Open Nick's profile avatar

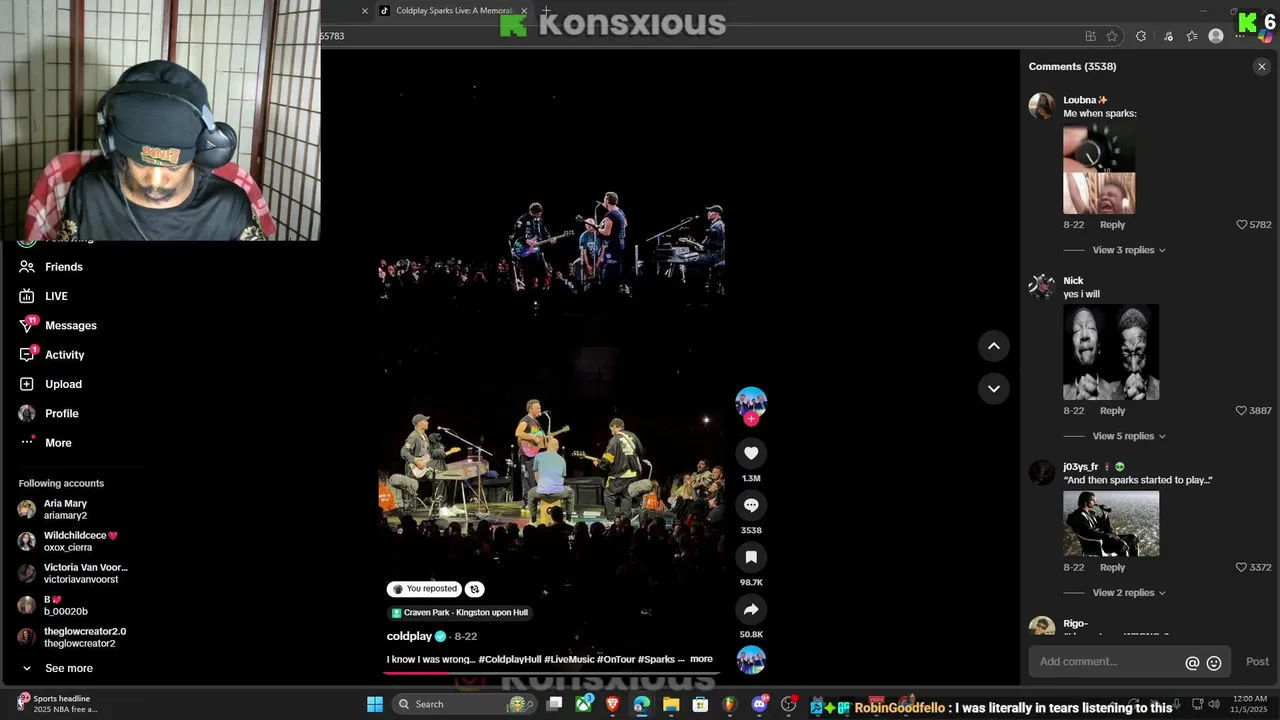pos(1042,287)
